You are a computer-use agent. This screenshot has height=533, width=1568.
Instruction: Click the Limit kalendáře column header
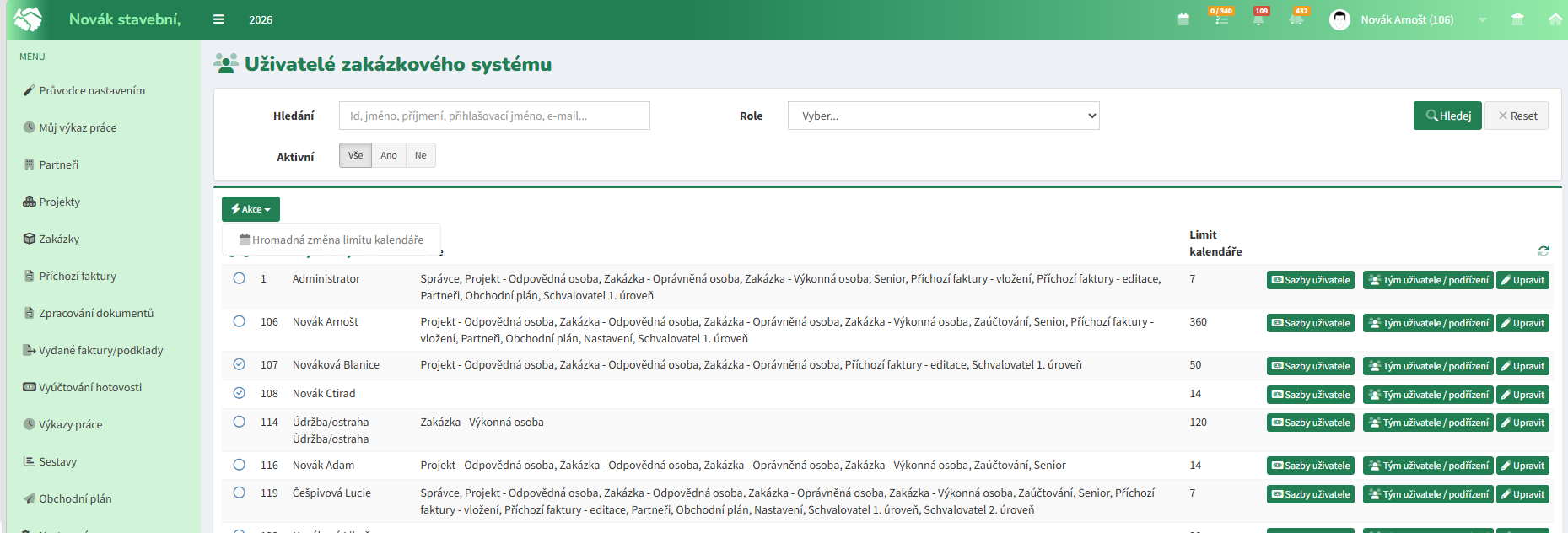1215,243
